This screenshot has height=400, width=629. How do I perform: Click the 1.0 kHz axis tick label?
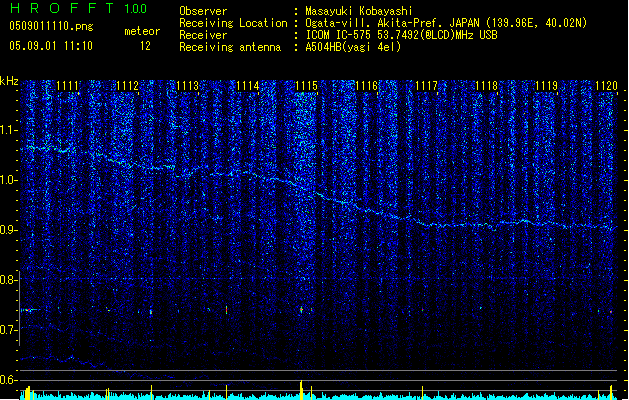9,180
